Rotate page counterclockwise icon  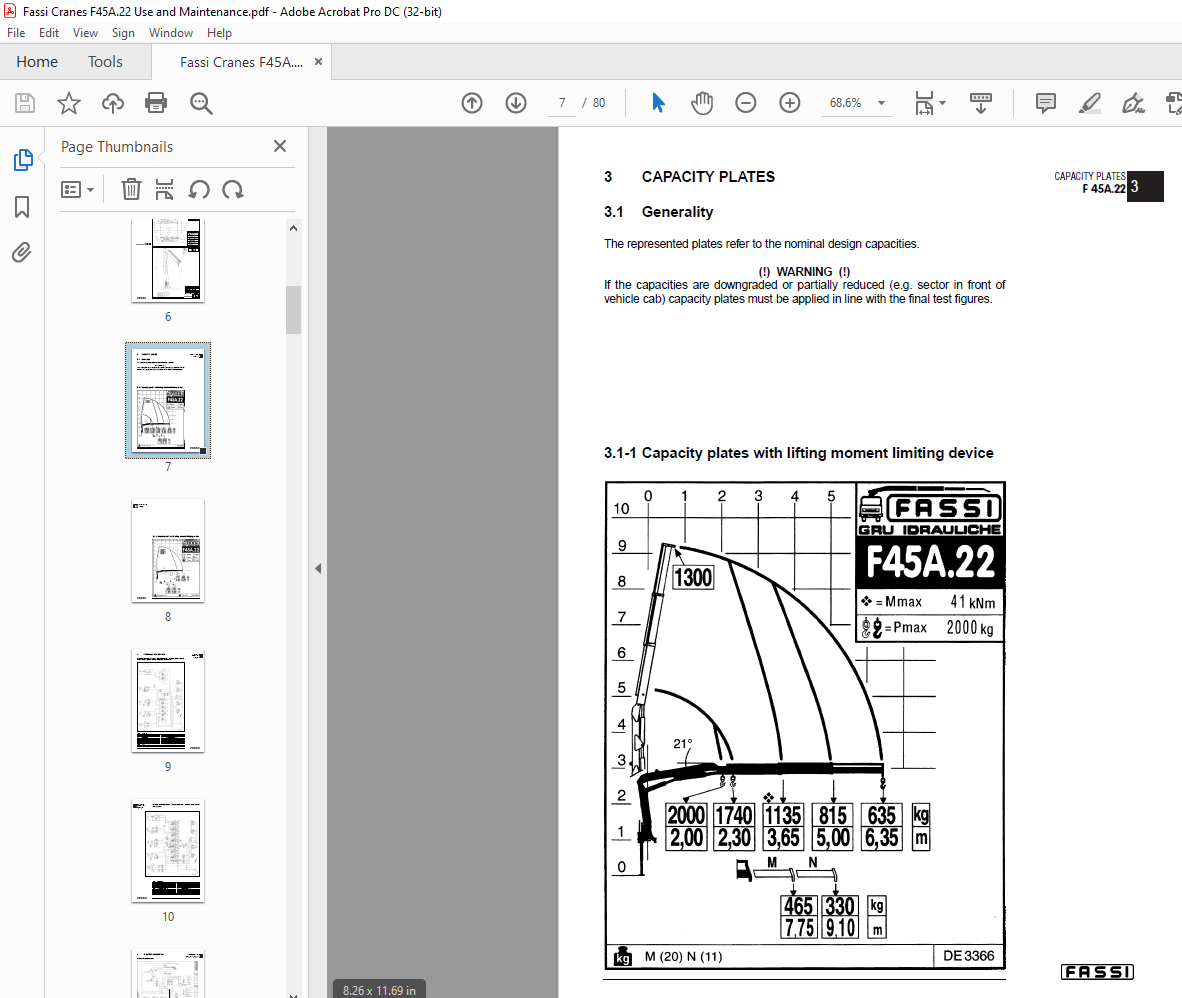pos(199,189)
